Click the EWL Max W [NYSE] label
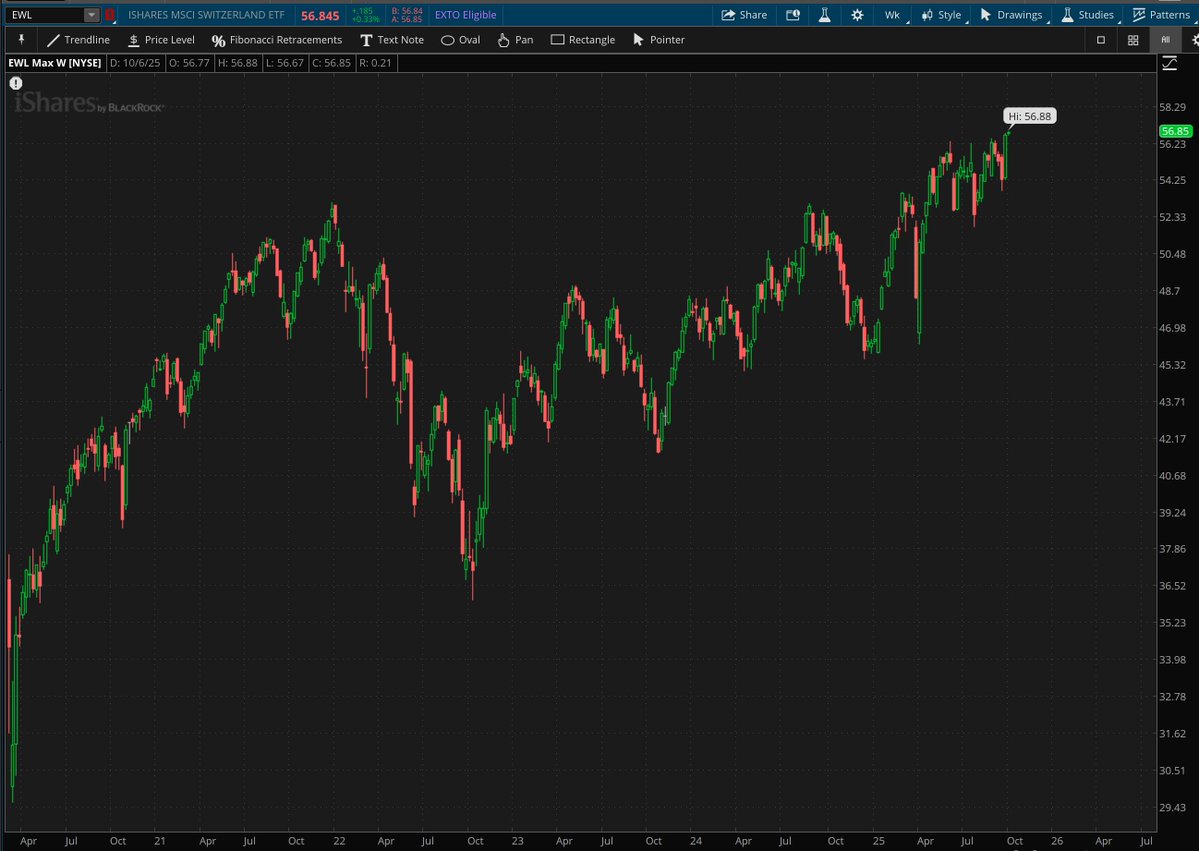Viewport: 1199px width, 851px height. tap(54, 63)
